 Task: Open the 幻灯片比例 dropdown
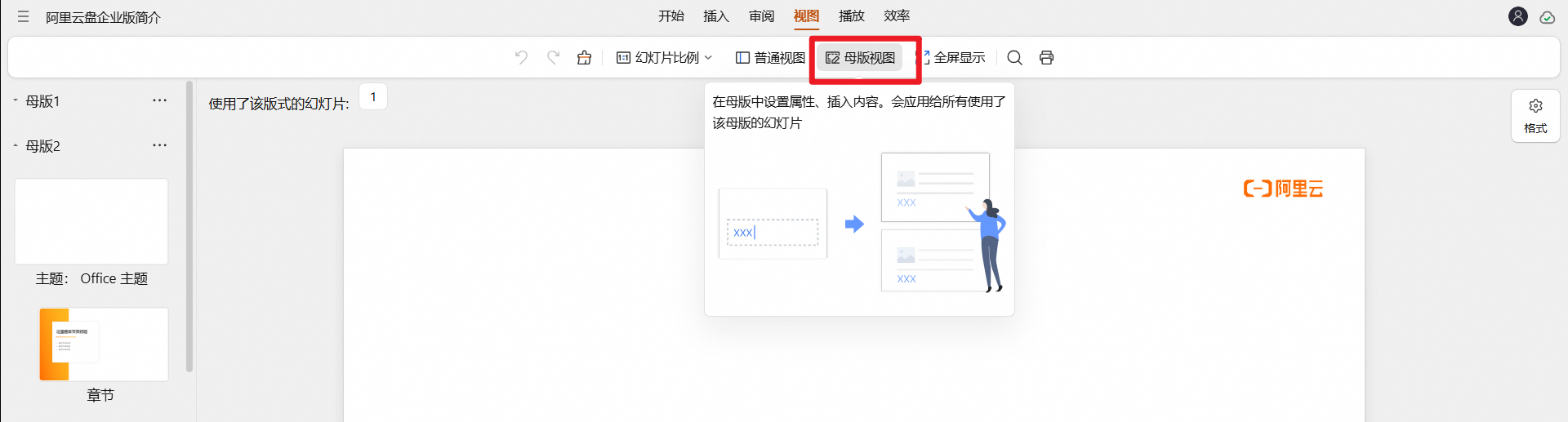click(664, 57)
